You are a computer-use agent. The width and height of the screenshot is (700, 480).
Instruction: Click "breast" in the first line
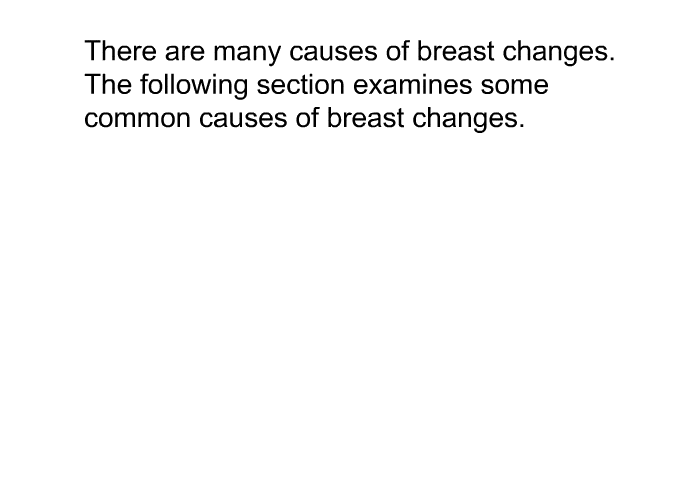455,51
